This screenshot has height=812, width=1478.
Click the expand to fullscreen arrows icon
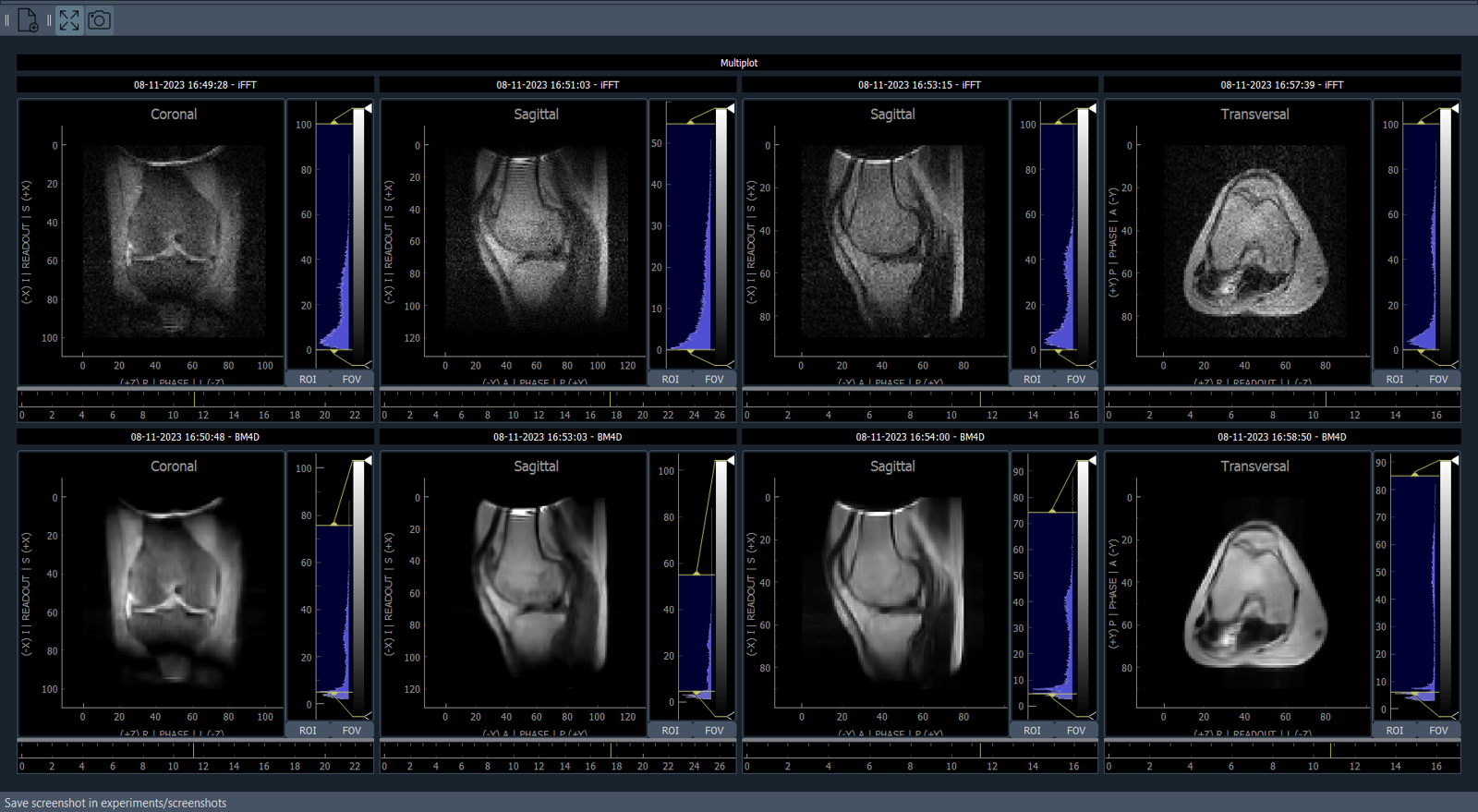pyautogui.click(x=69, y=19)
